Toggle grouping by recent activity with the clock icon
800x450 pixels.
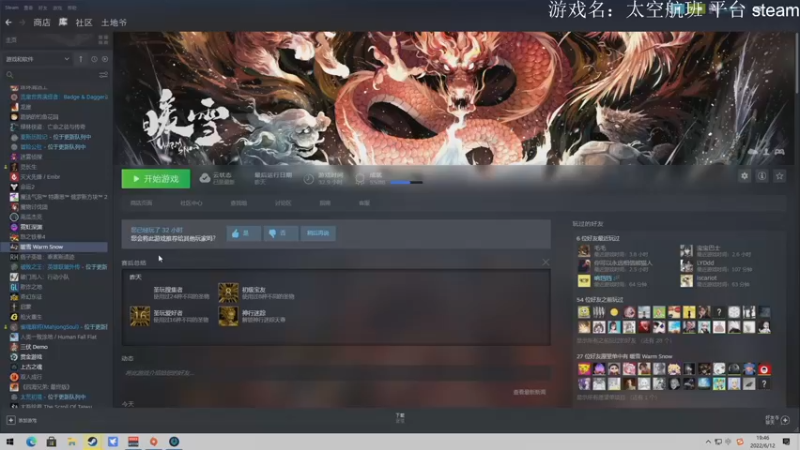[94, 59]
